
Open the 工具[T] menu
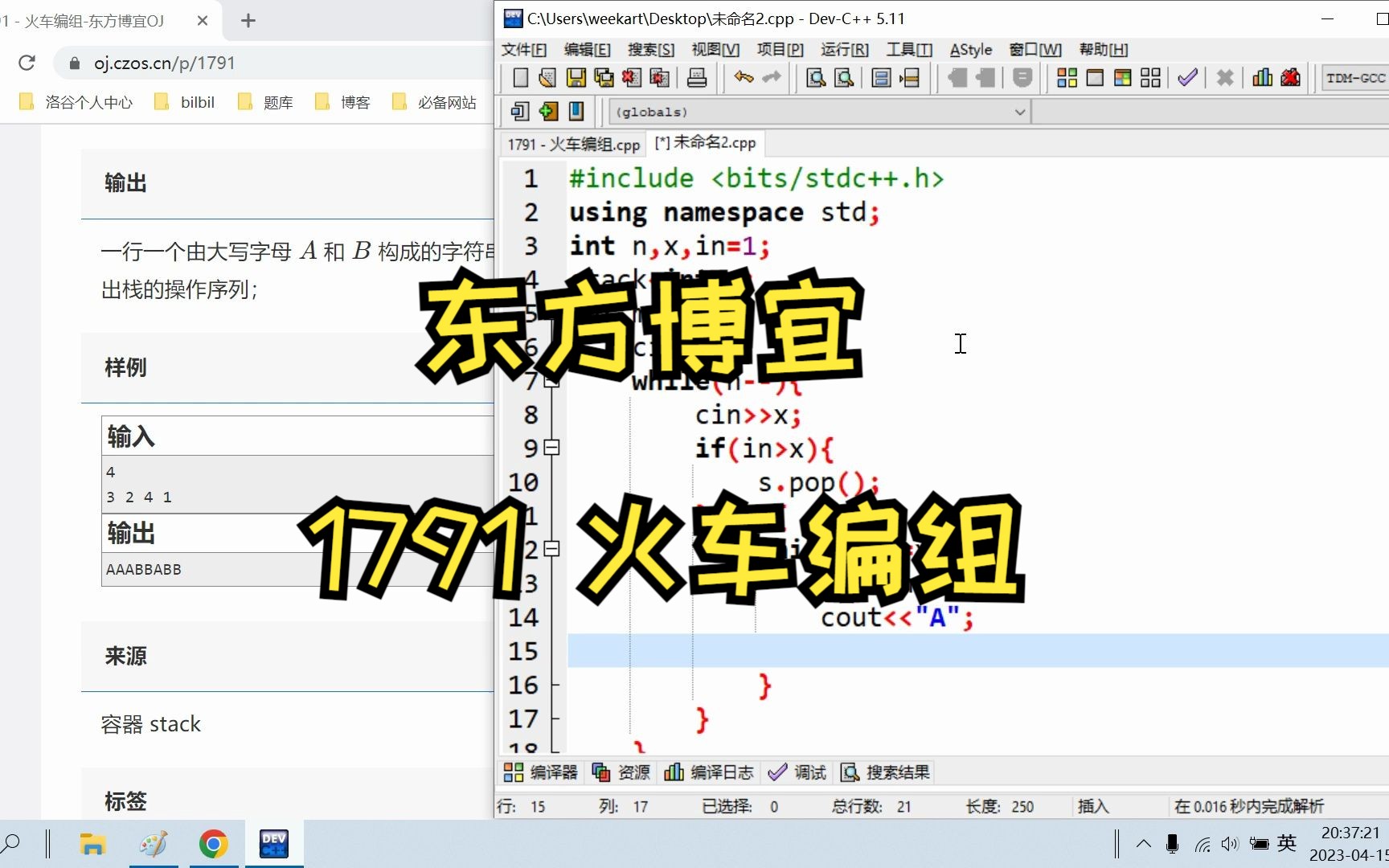pyautogui.click(x=909, y=50)
